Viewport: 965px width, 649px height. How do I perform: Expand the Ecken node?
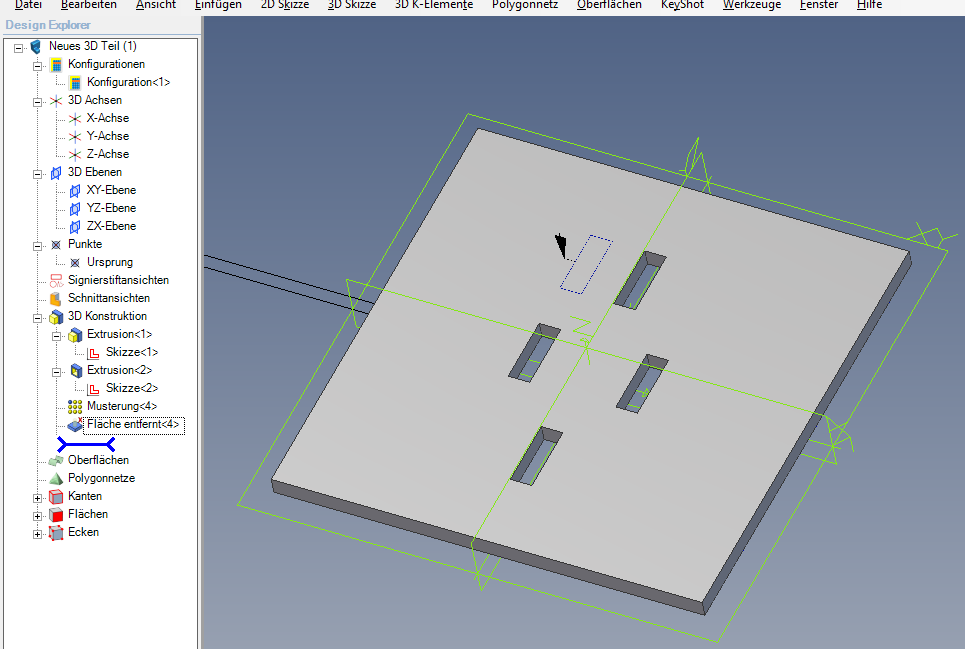(x=38, y=533)
